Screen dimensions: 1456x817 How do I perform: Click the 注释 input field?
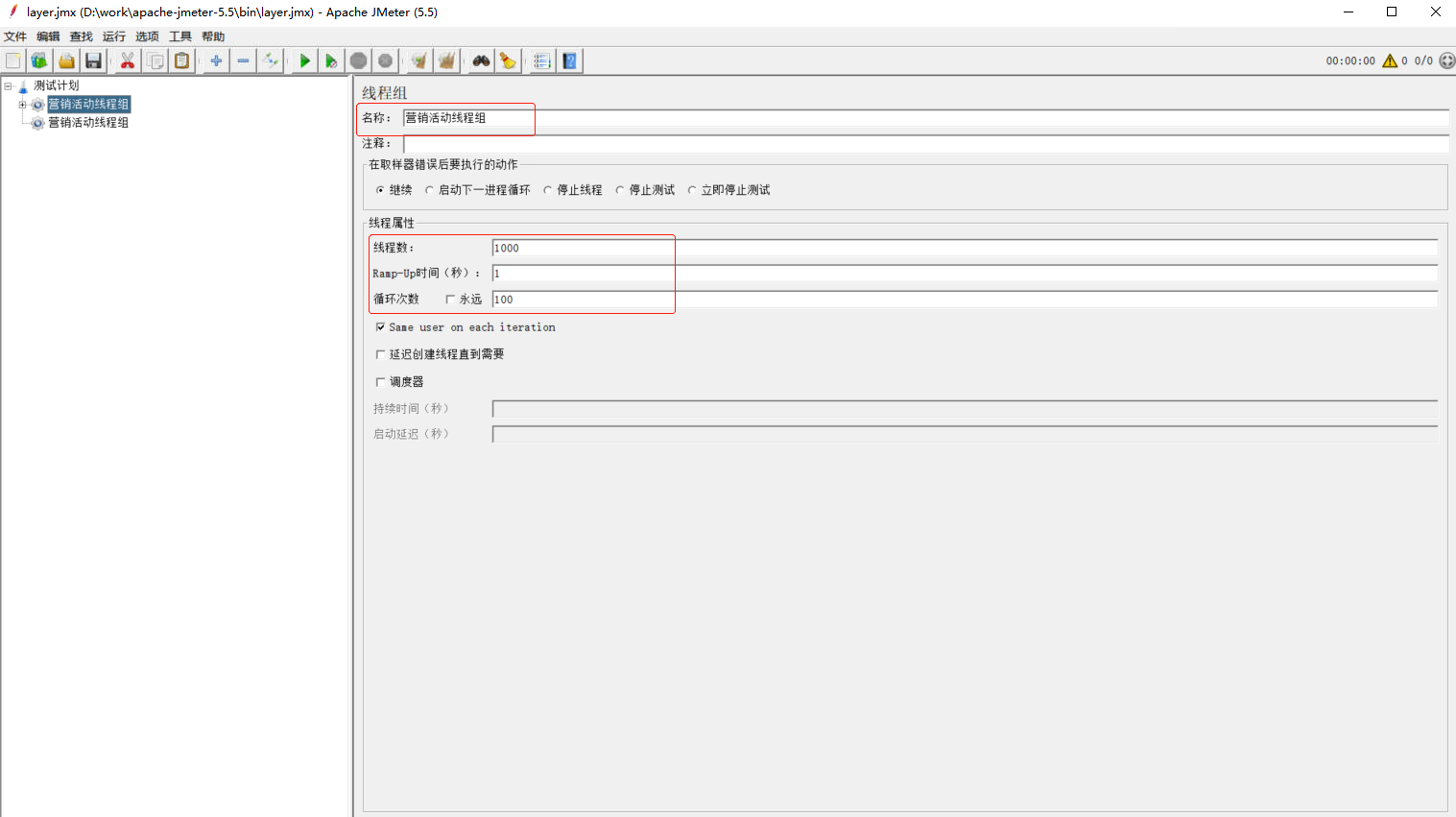pyautogui.click(x=925, y=143)
